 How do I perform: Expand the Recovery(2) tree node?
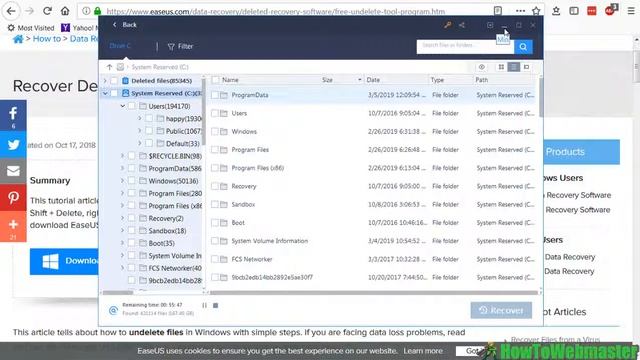click(x=122, y=218)
